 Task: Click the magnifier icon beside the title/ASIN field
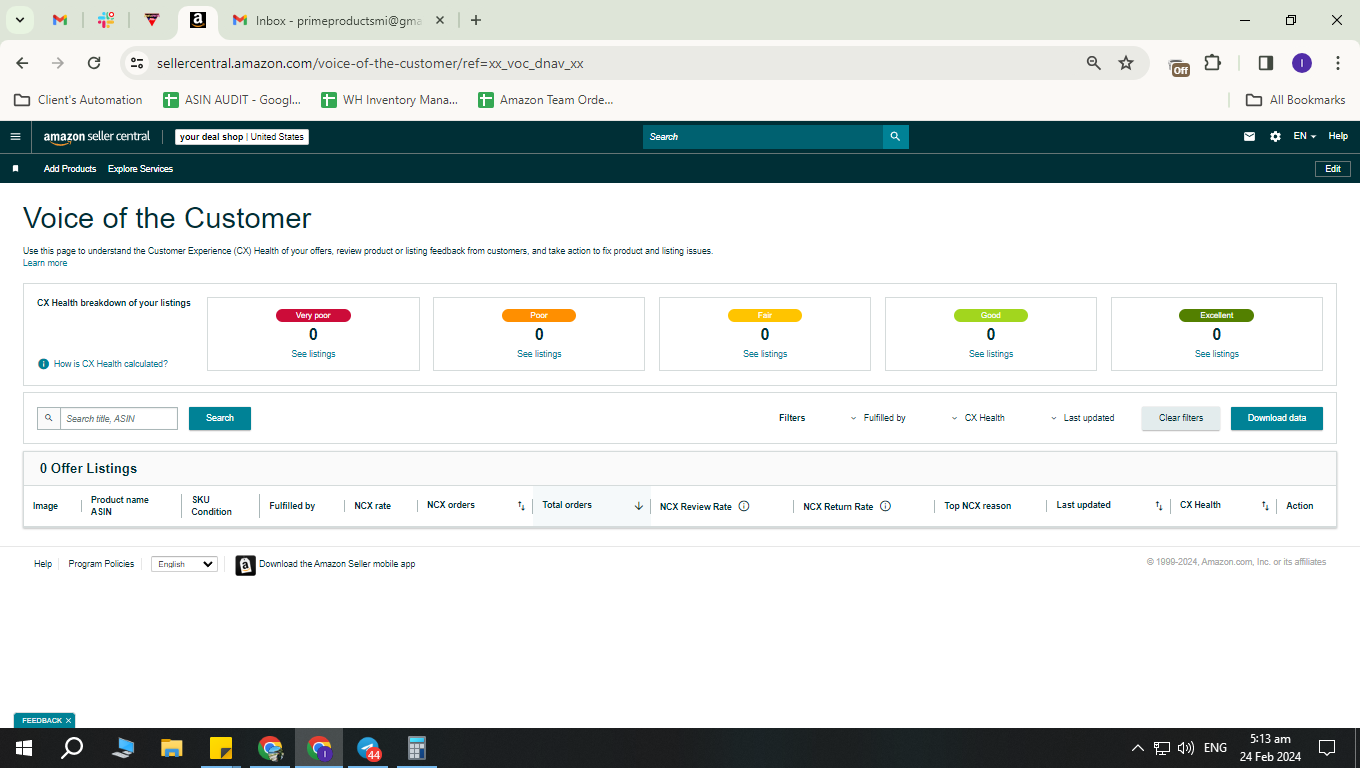coord(48,418)
